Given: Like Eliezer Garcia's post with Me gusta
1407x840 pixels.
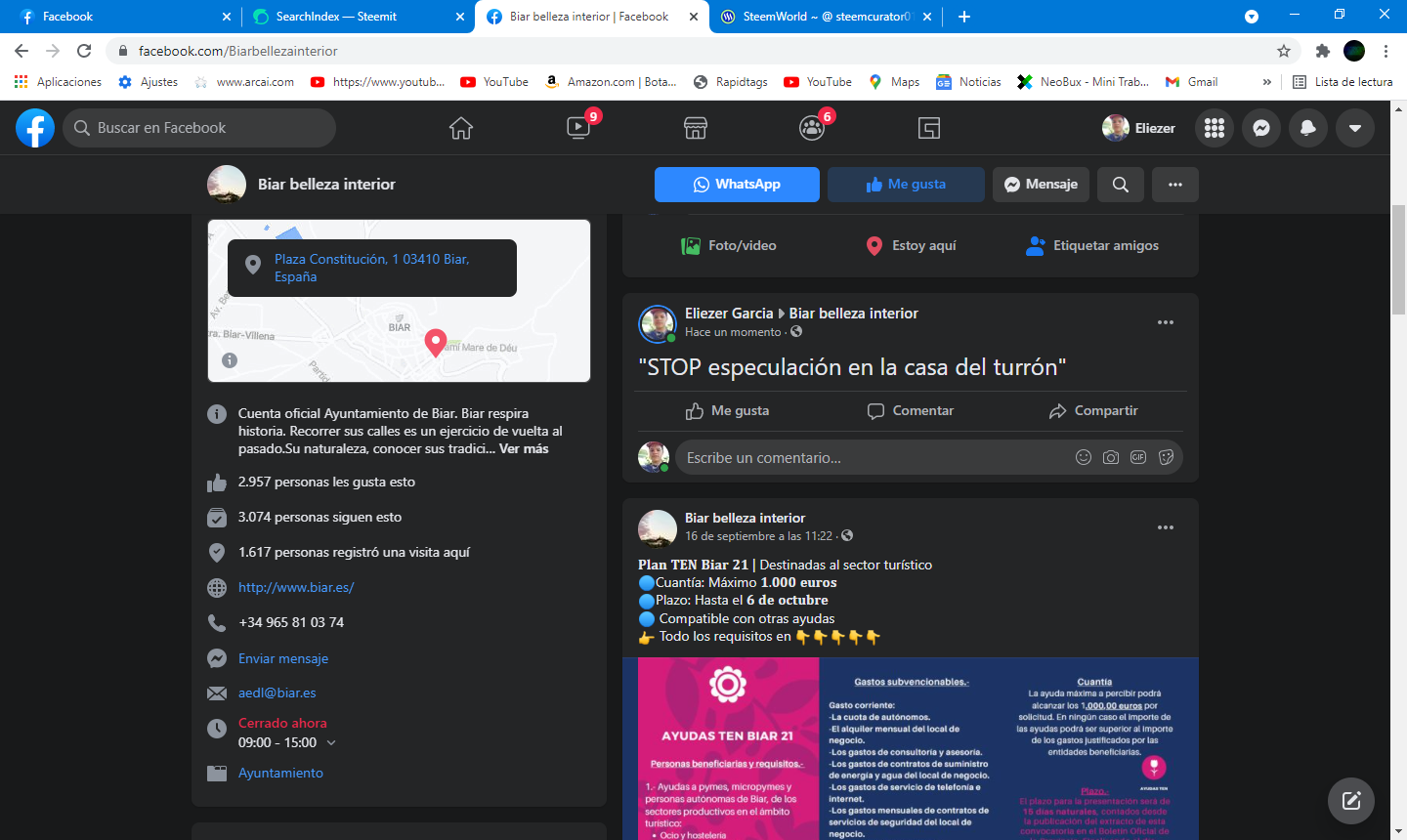Looking at the screenshot, I should tap(727, 411).
